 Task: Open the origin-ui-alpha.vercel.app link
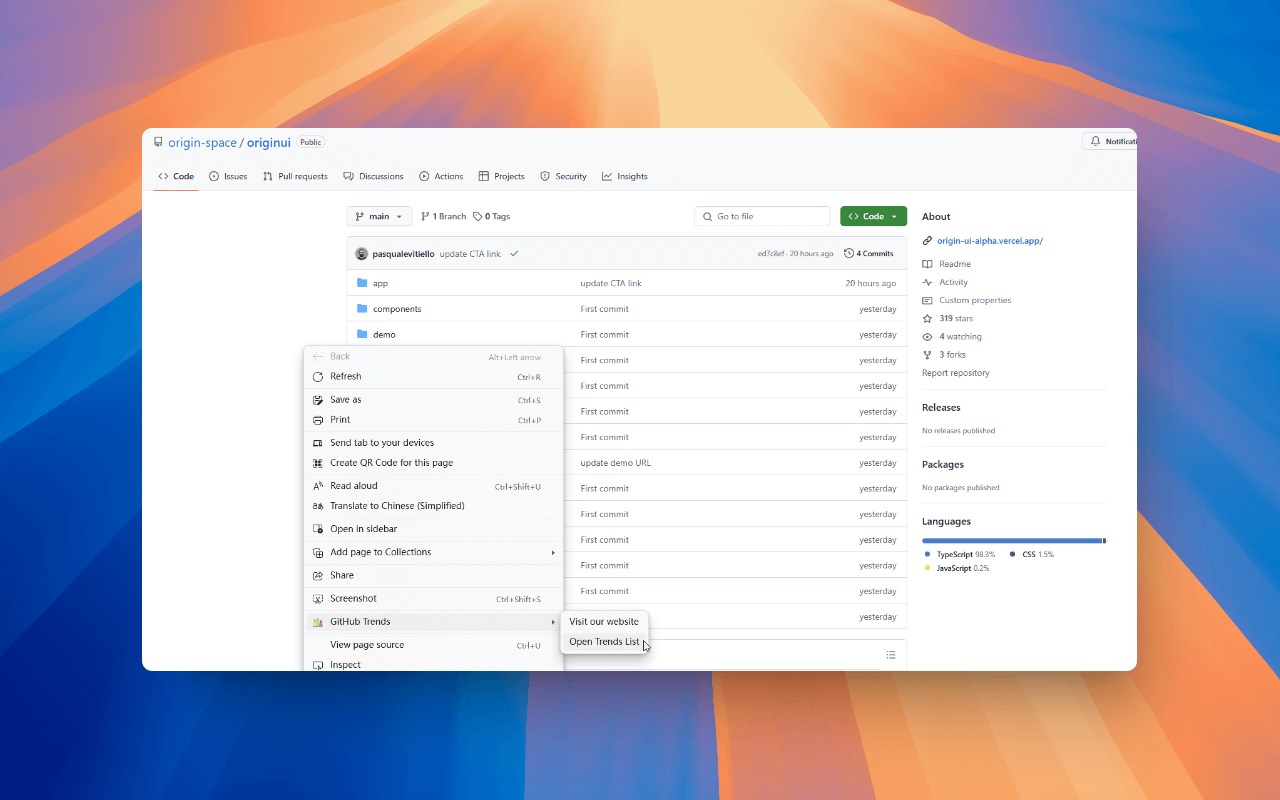pyautogui.click(x=990, y=241)
